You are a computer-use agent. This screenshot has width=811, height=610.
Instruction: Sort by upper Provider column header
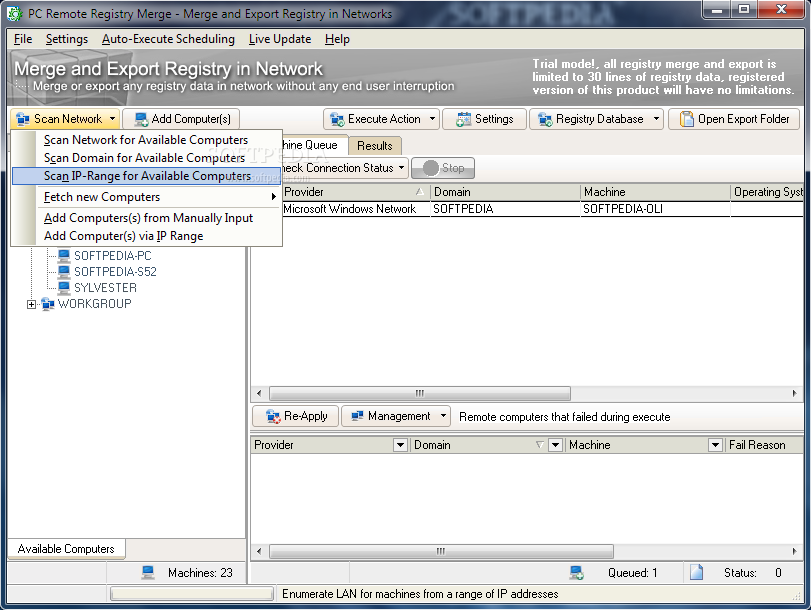(356, 192)
